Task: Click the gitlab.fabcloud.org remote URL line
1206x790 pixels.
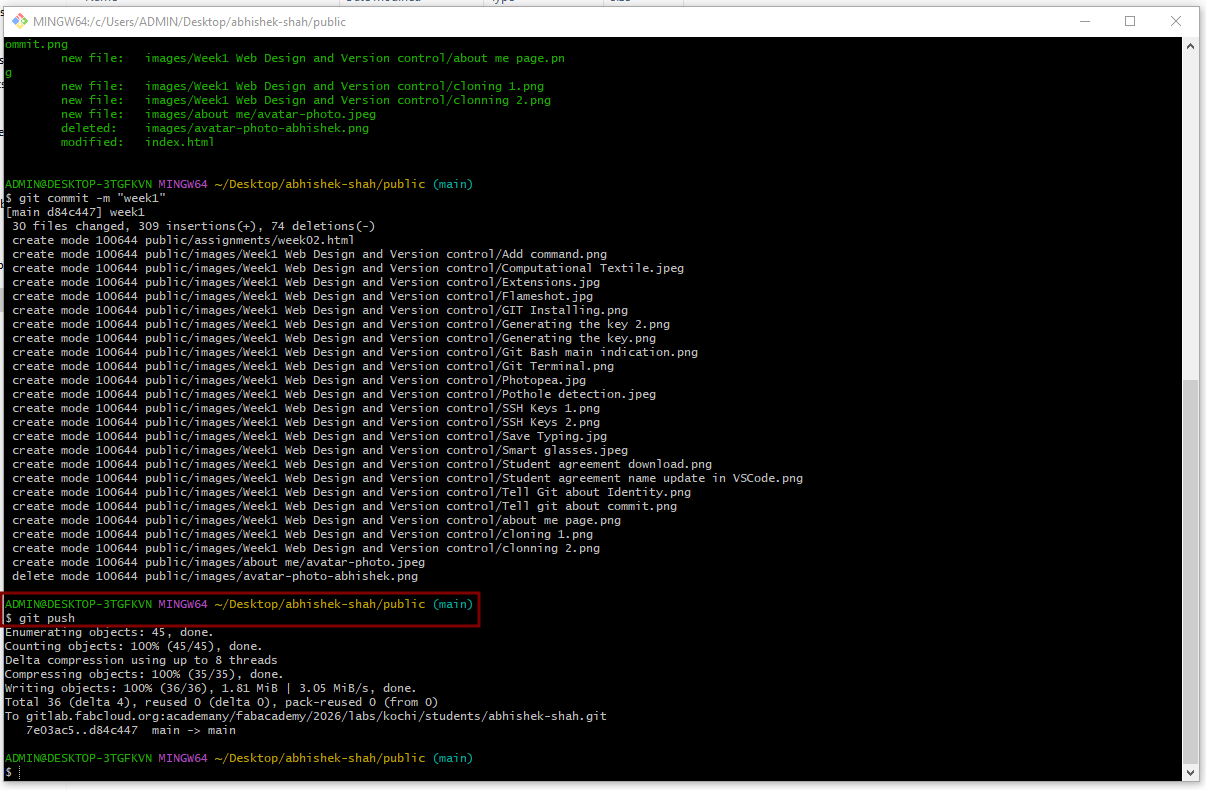Action: [x=306, y=716]
